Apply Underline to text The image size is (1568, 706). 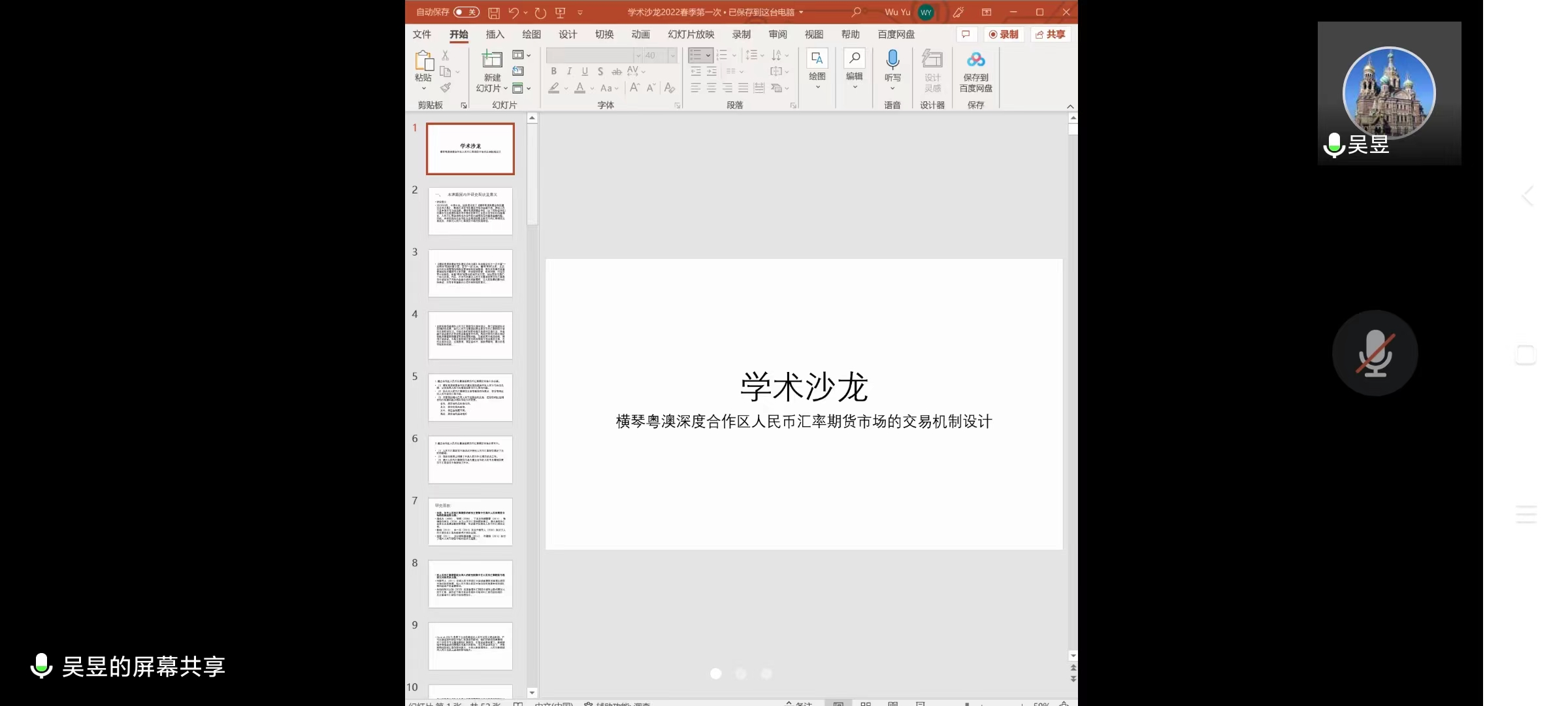pyautogui.click(x=584, y=72)
